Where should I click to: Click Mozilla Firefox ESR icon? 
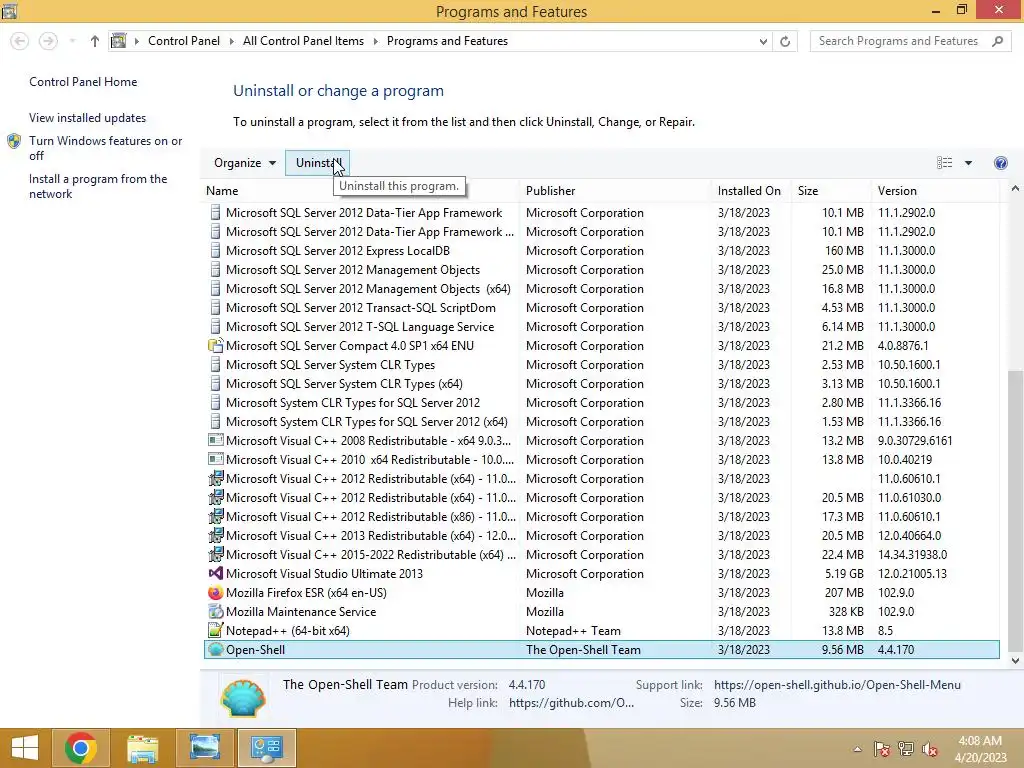tap(215, 593)
